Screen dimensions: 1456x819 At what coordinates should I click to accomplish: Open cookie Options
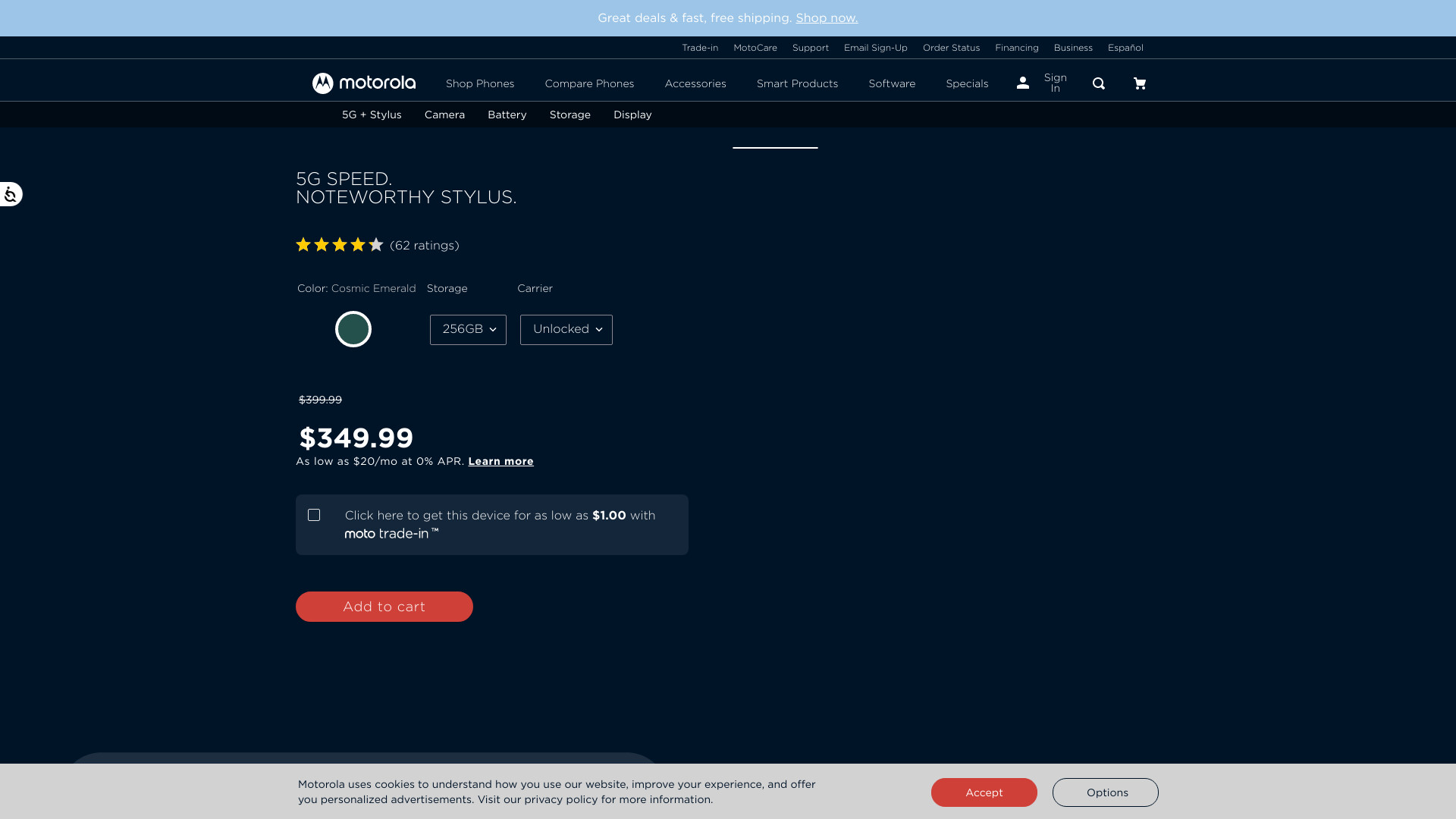(x=1106, y=792)
